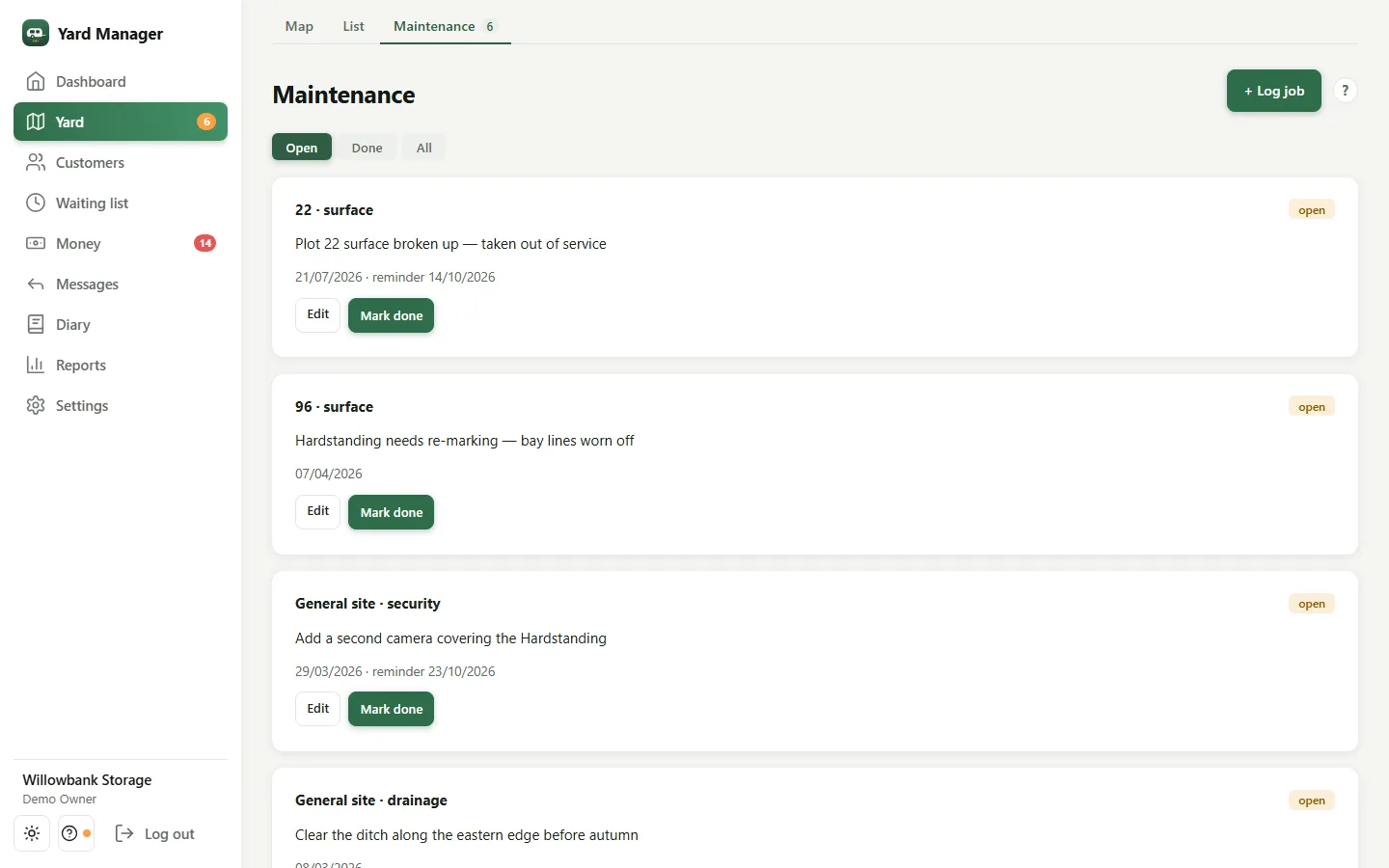Edit the 96 surface job
Screen dimensions: 1389x868
pos(318,511)
